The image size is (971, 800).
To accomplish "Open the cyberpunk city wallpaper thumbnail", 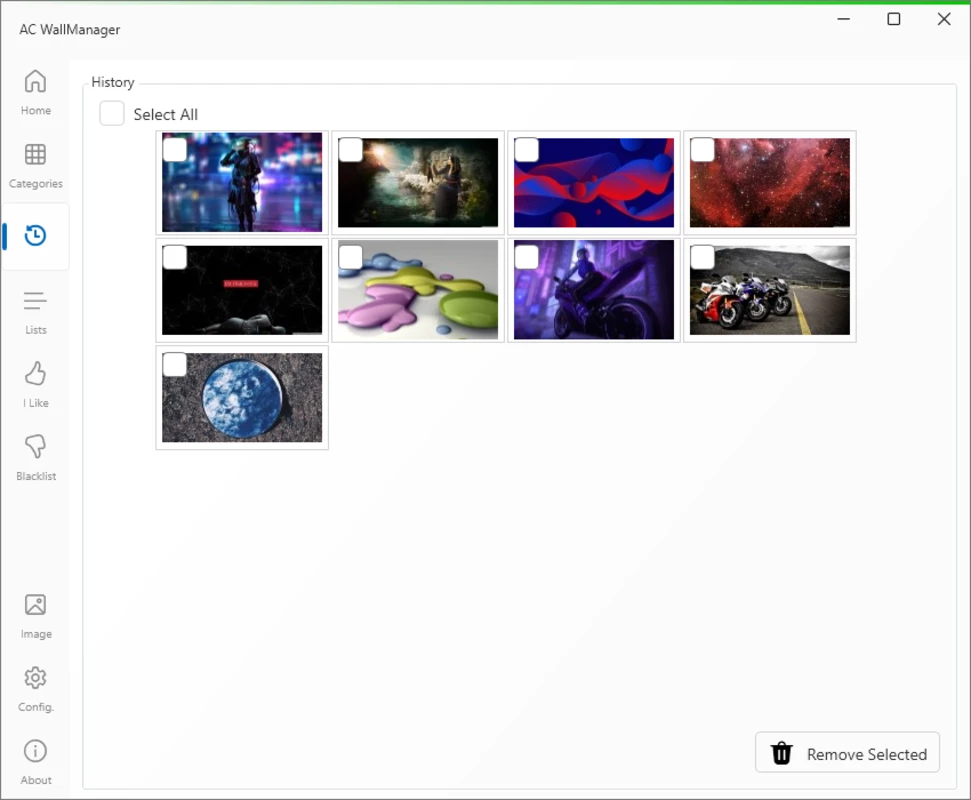I will point(242,183).
